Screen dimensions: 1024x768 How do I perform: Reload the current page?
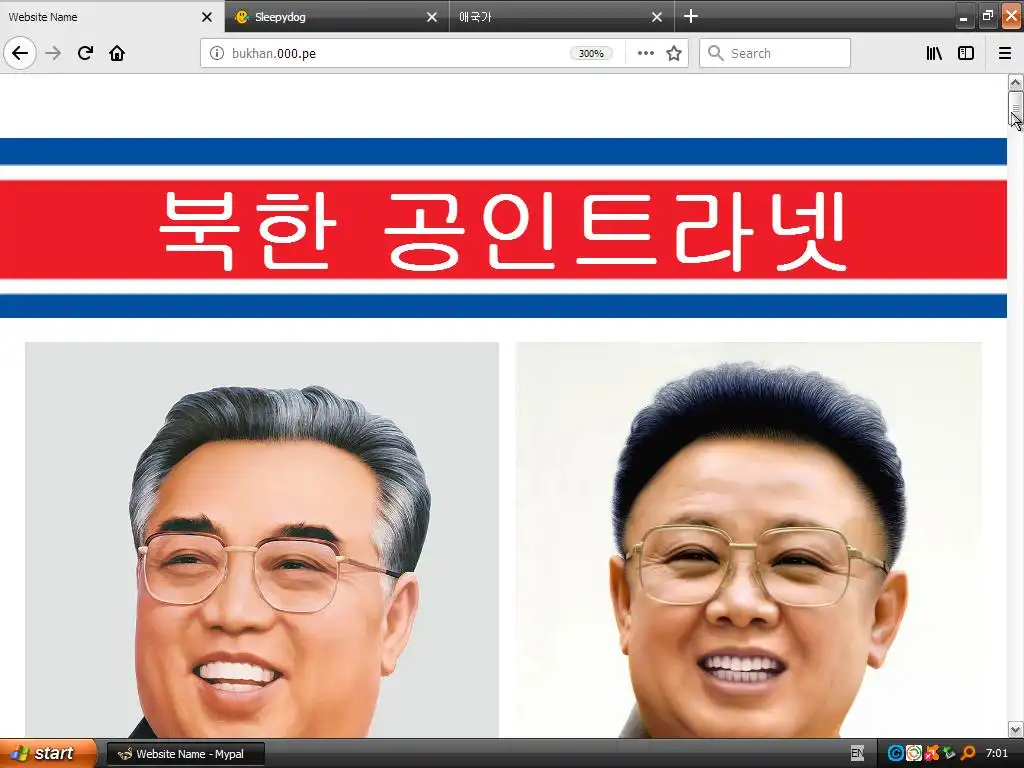tap(85, 53)
